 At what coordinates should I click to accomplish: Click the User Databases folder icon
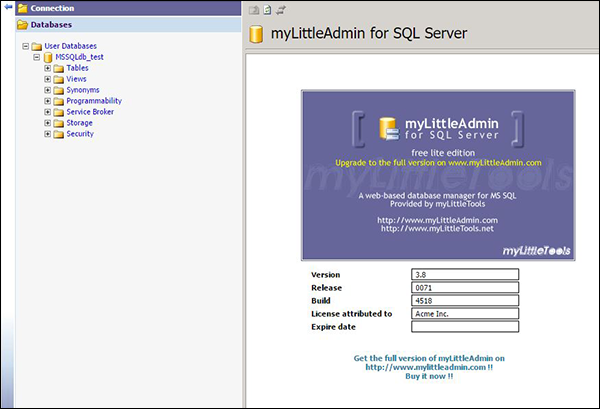37,46
